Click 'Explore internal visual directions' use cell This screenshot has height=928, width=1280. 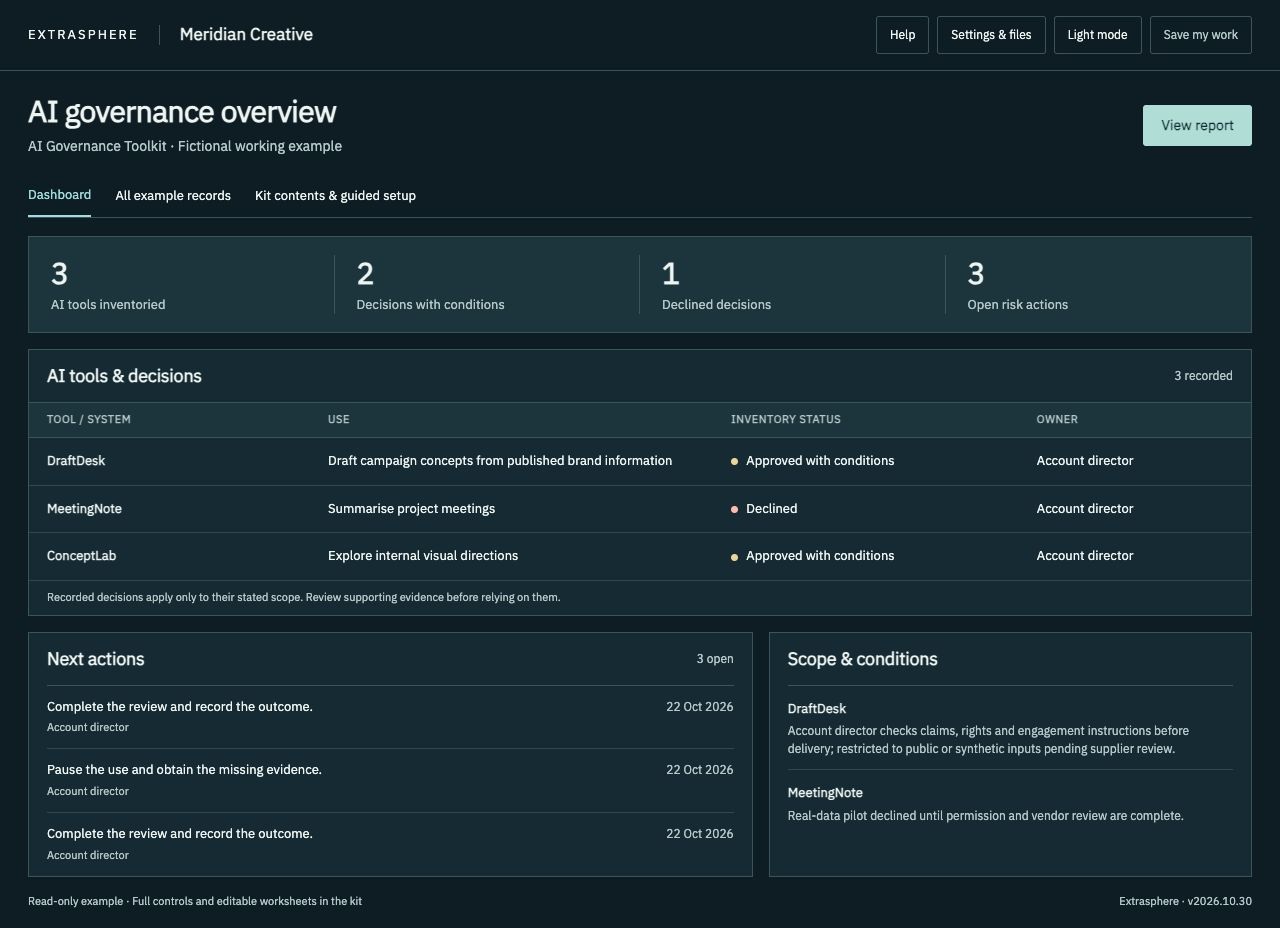click(423, 556)
